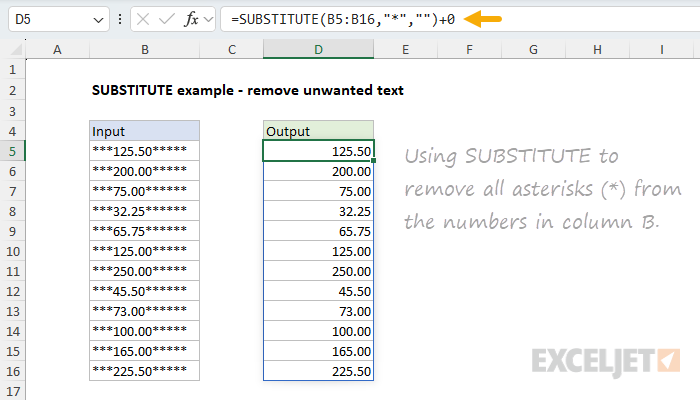Expand the function dropdown beside fx
Viewport: 700px width, 400px height.
pos(208,20)
